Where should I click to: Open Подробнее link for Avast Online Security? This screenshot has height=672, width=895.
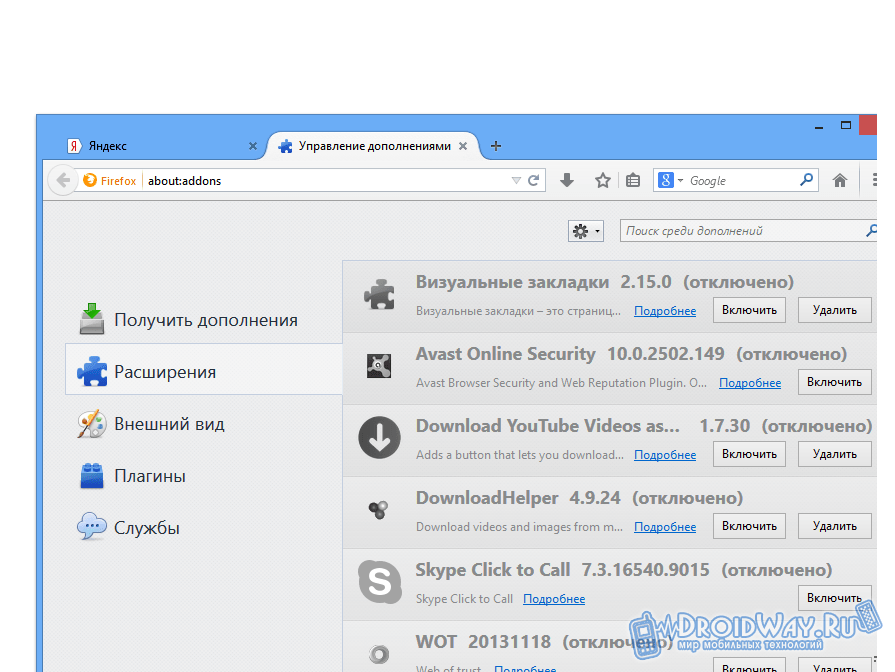click(750, 383)
